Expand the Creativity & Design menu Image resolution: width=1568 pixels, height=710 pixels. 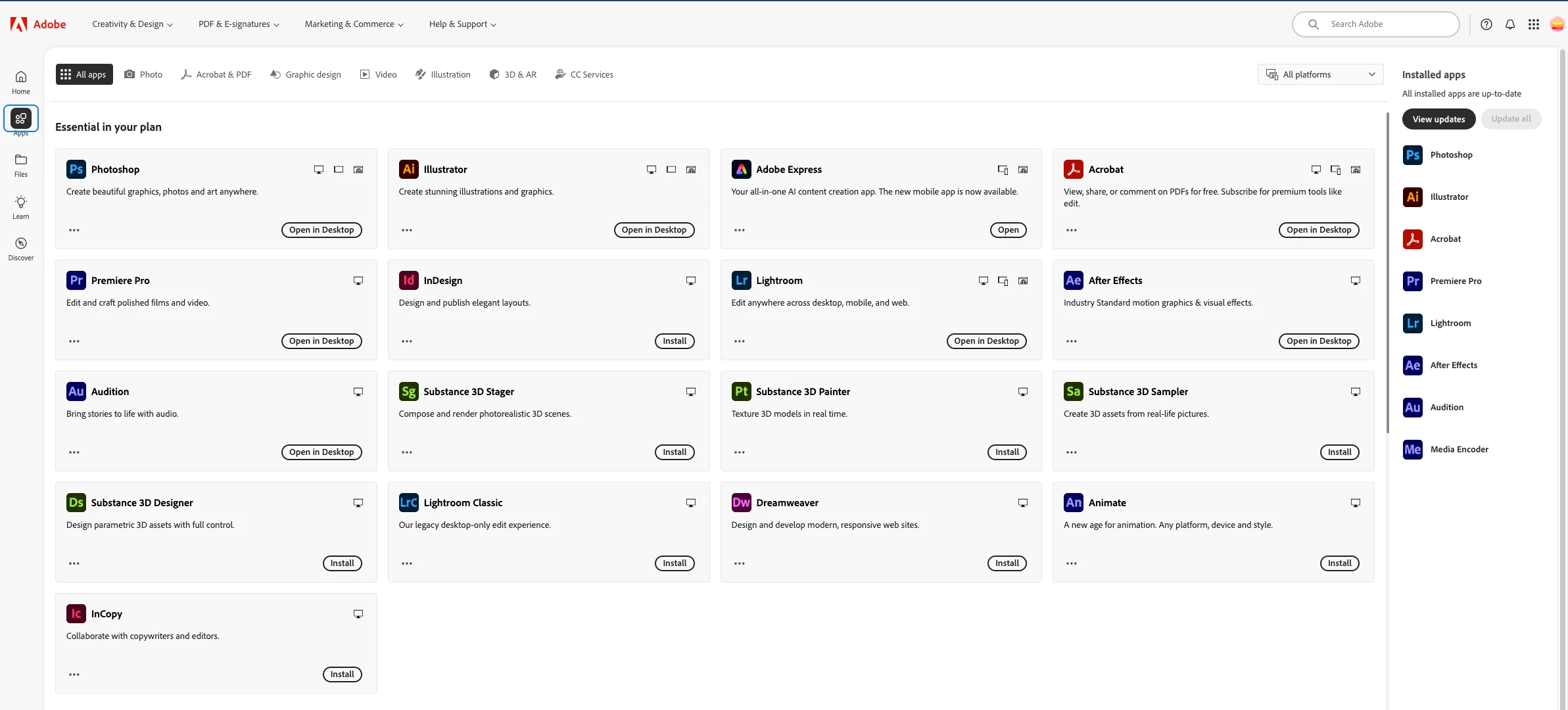tap(132, 24)
